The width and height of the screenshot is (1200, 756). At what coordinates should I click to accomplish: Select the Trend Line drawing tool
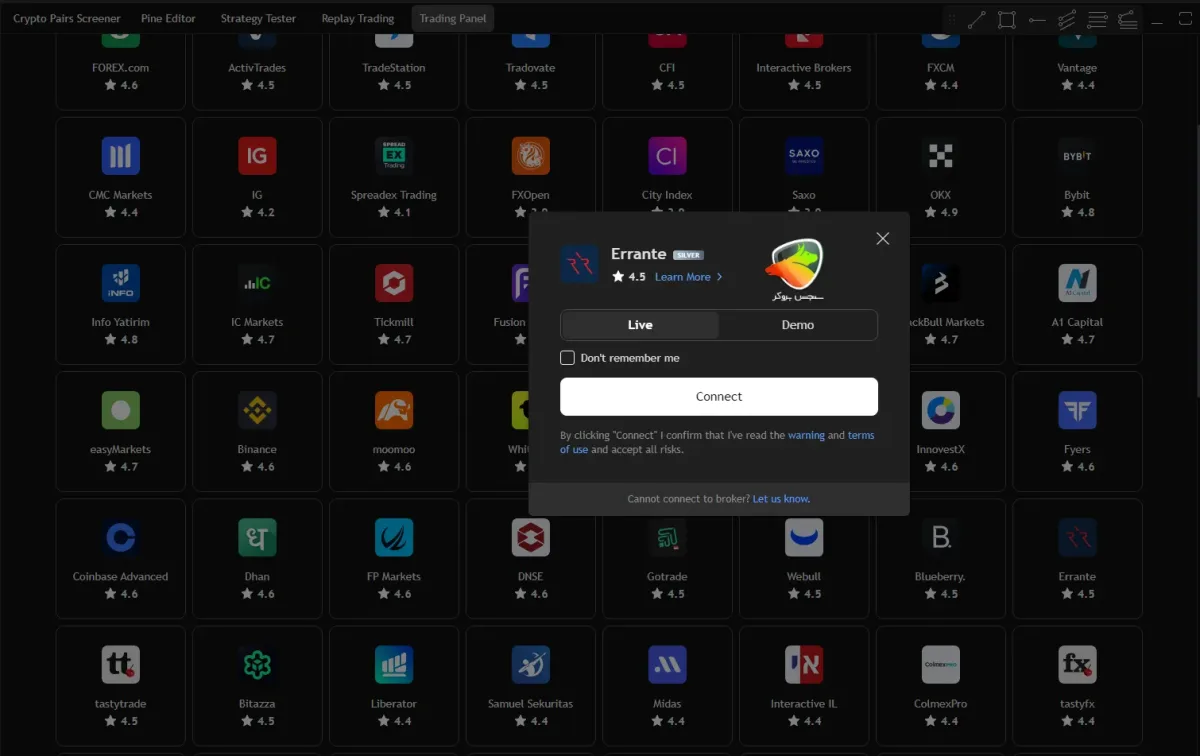(x=977, y=19)
